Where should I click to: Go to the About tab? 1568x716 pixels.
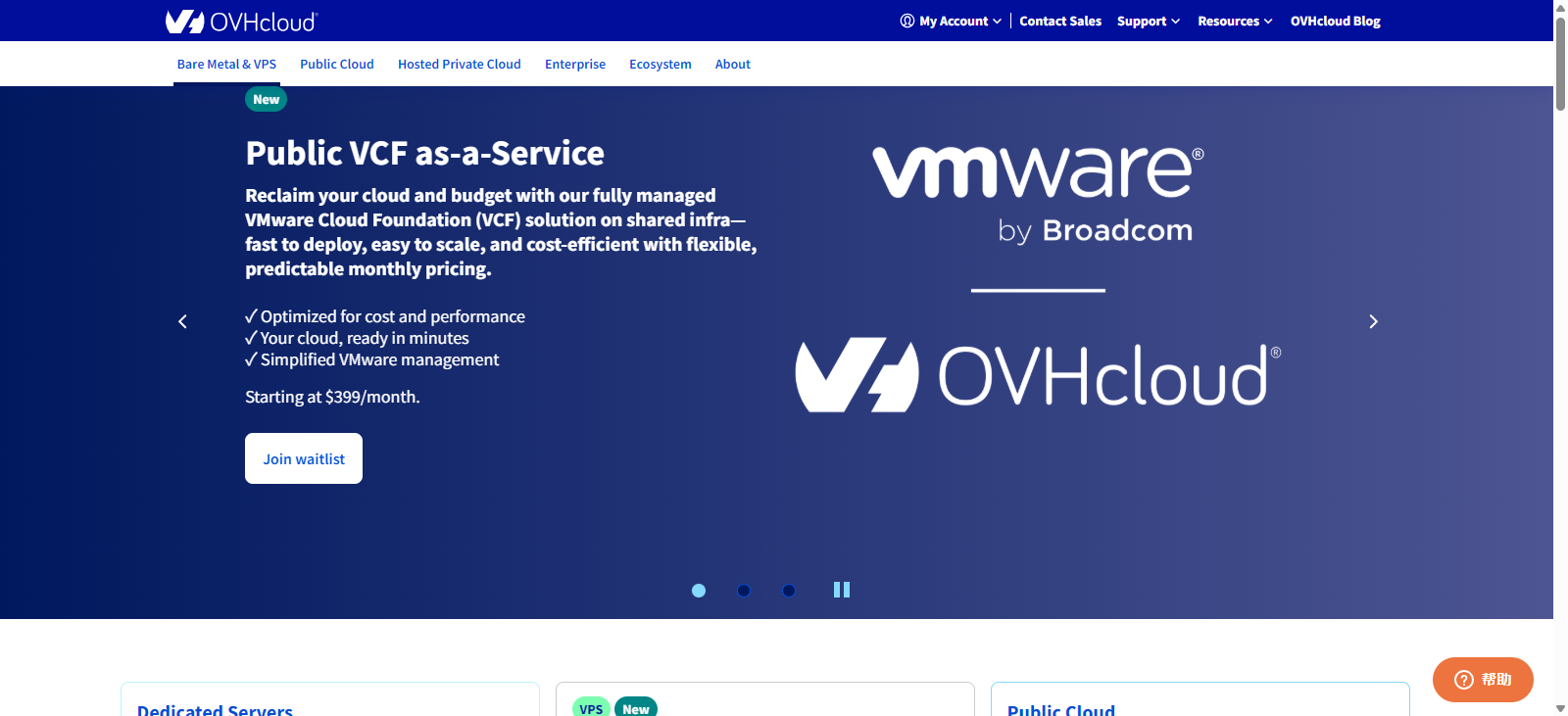pyautogui.click(x=733, y=65)
